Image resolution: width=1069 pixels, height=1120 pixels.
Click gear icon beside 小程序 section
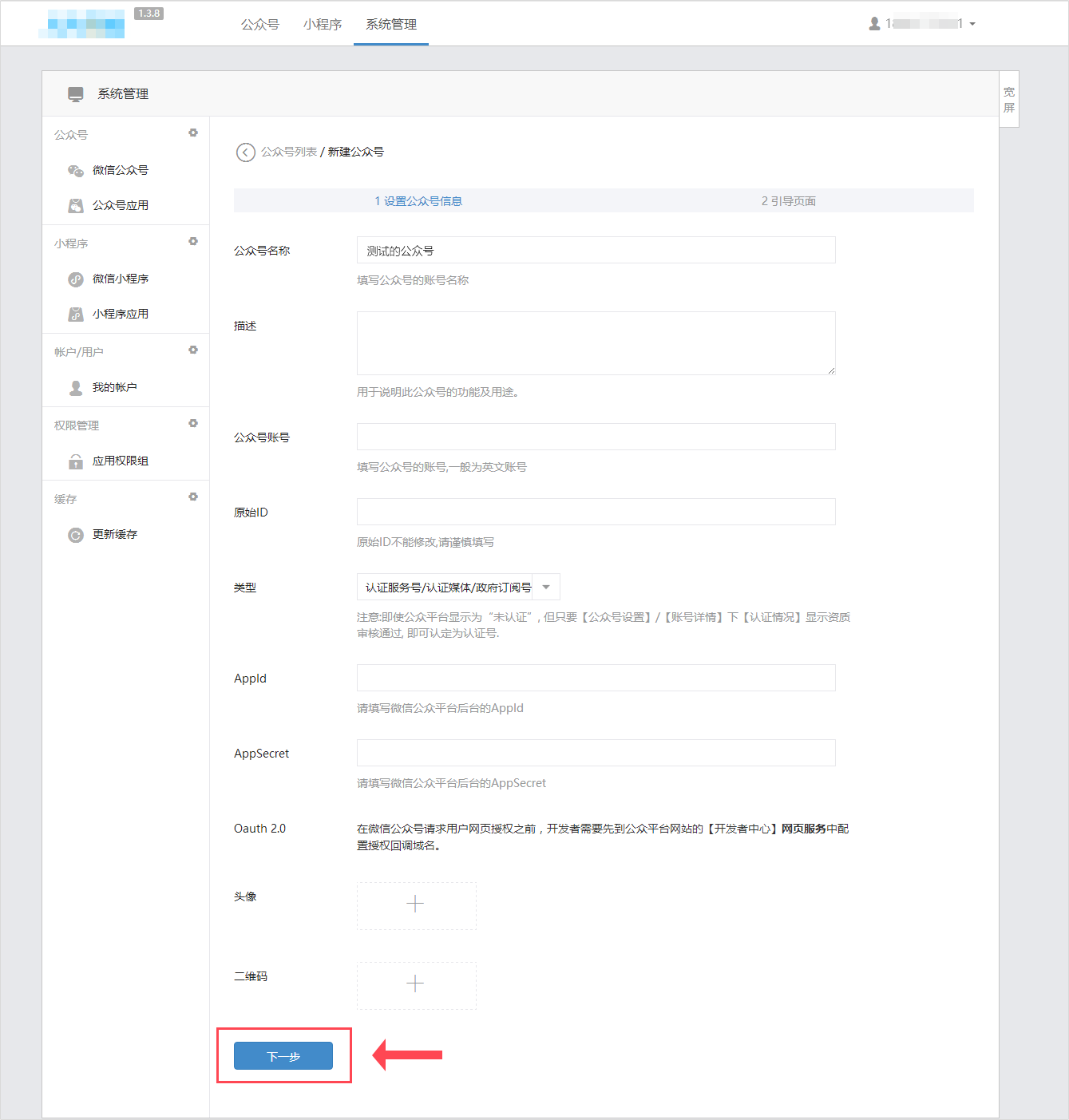[193, 242]
